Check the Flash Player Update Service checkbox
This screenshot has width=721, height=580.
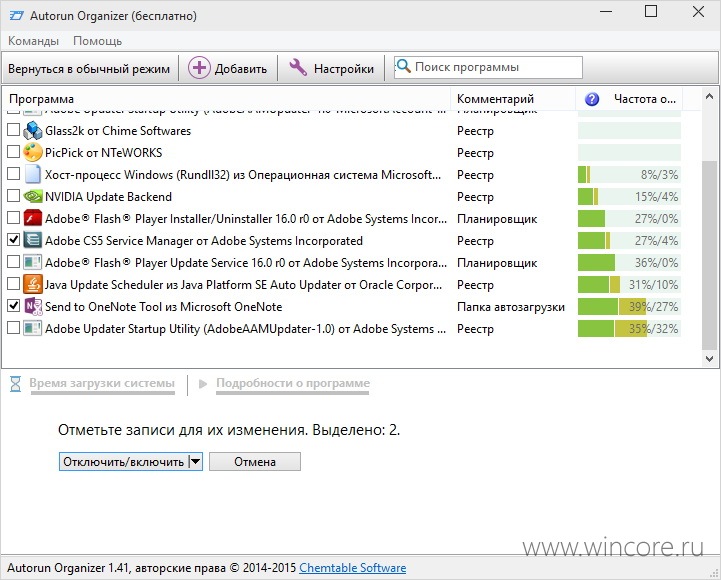tap(13, 262)
